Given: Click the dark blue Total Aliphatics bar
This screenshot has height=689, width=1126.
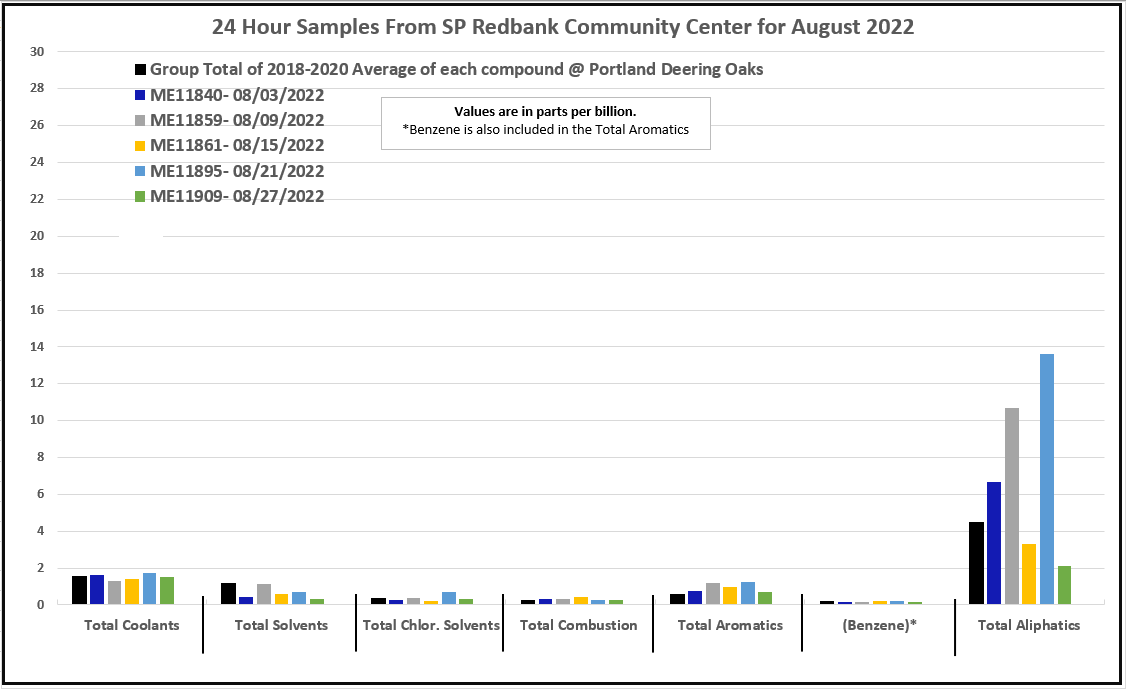Looking at the screenshot, I should point(994,543).
